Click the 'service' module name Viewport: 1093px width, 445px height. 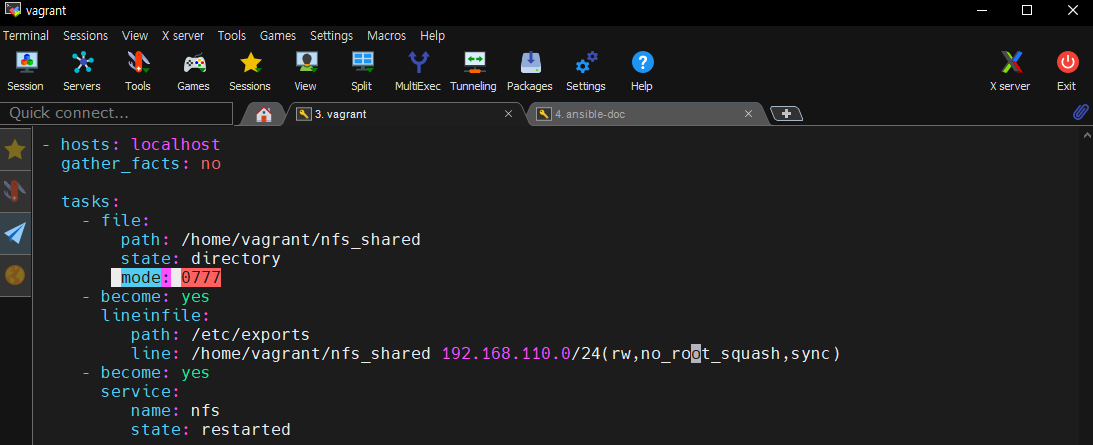click(x=136, y=392)
